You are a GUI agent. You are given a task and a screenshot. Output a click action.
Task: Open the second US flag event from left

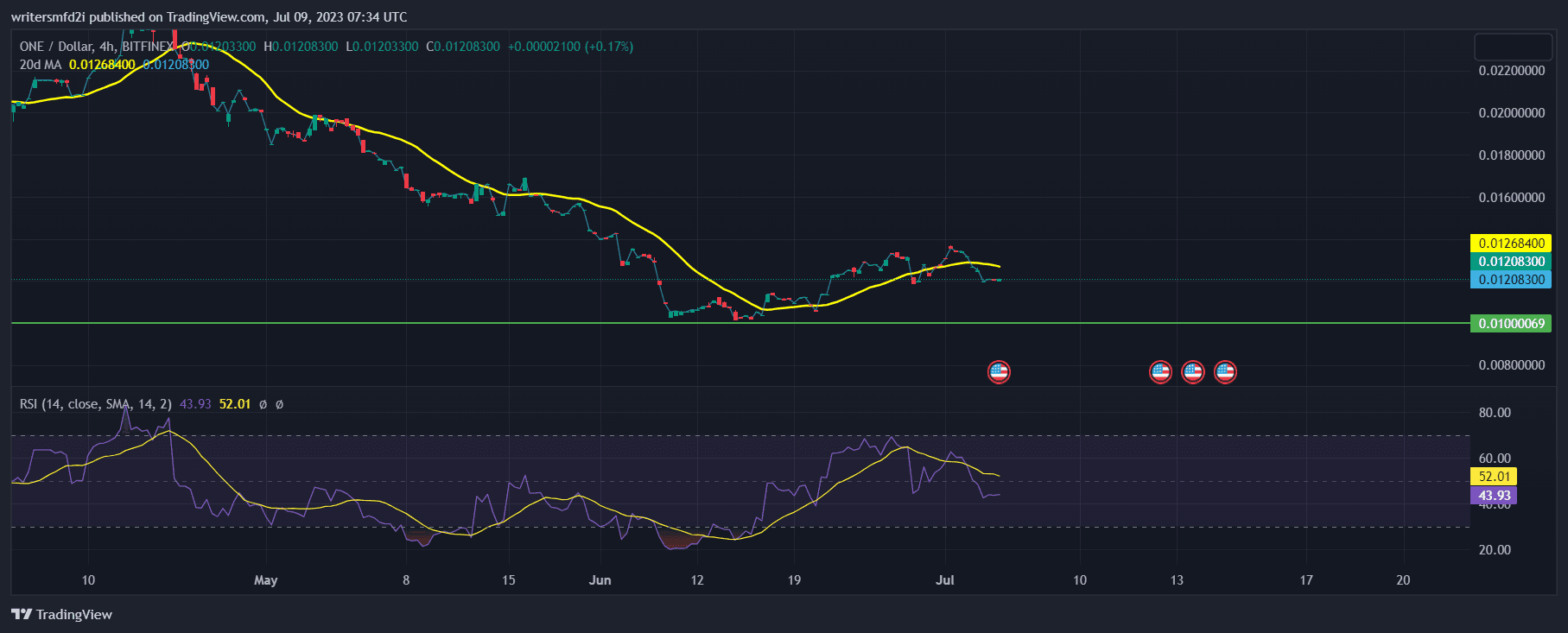click(1160, 372)
